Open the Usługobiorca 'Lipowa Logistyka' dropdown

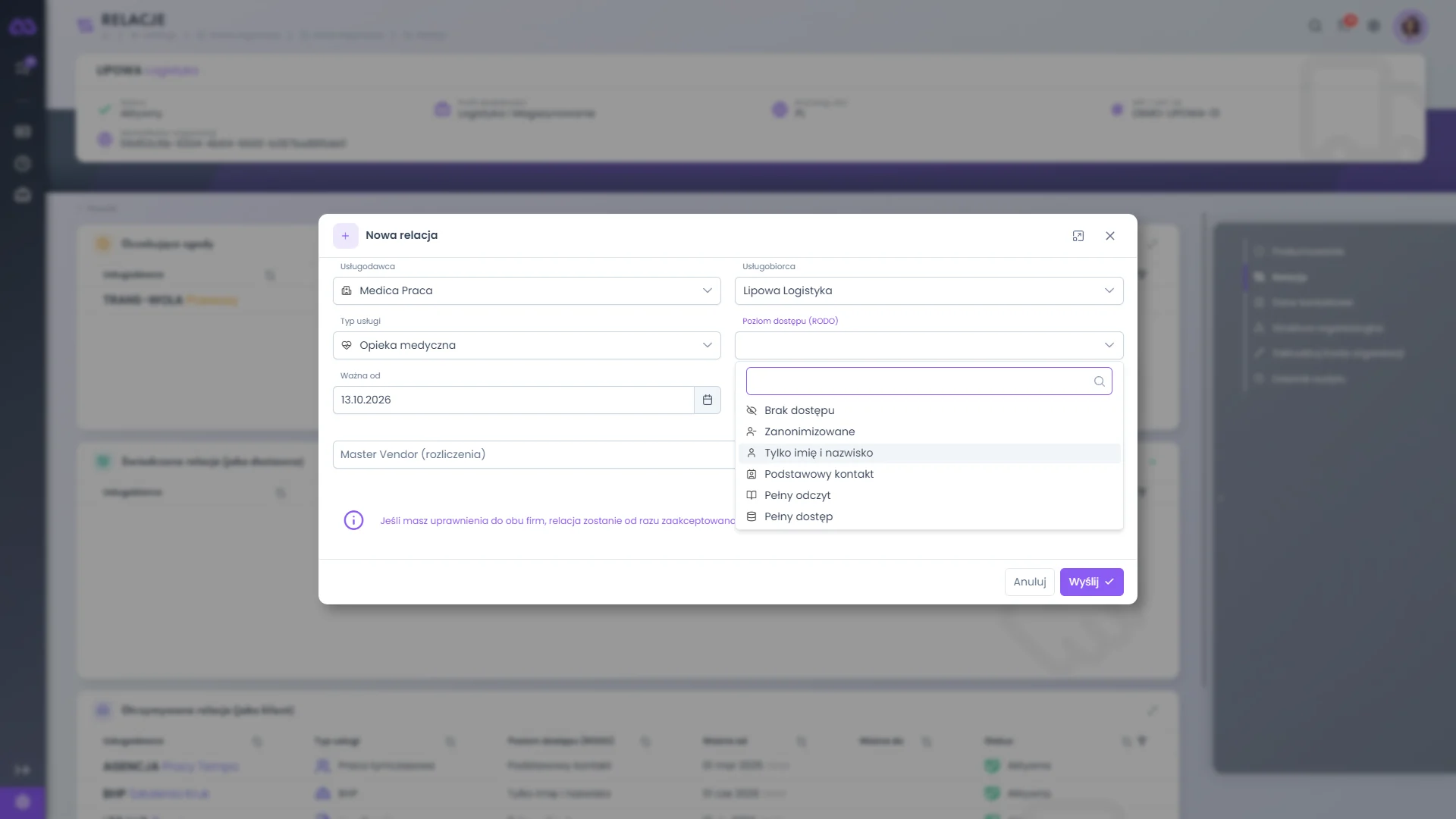coord(929,290)
